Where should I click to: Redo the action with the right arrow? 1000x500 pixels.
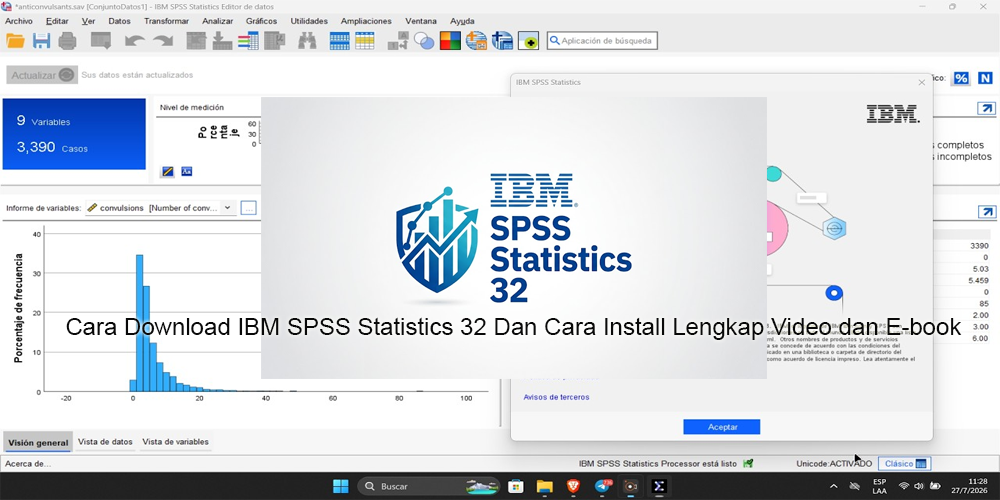[163, 41]
